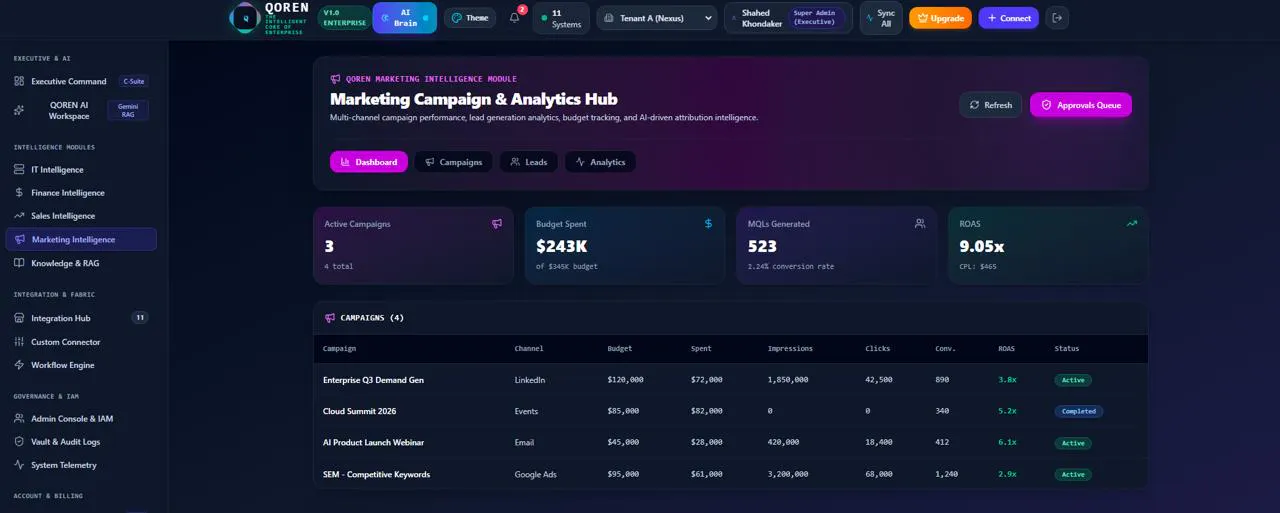
Task: Click the Finance Intelligence dollar icon
Action: (x=19, y=193)
